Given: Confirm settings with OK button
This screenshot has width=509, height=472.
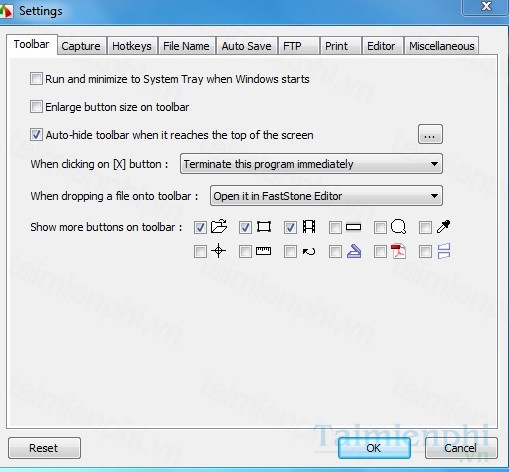Looking at the screenshot, I should [374, 448].
